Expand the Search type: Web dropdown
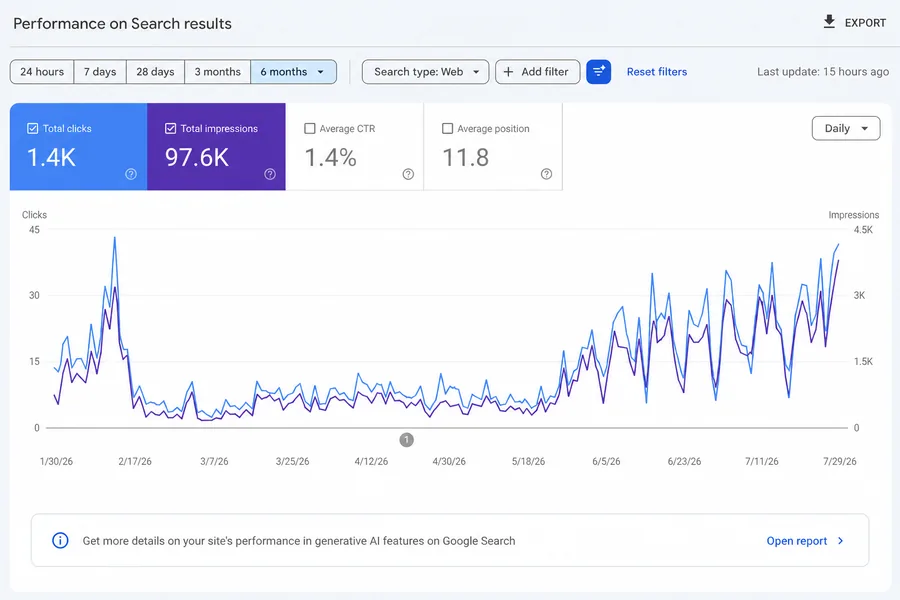 pos(425,72)
